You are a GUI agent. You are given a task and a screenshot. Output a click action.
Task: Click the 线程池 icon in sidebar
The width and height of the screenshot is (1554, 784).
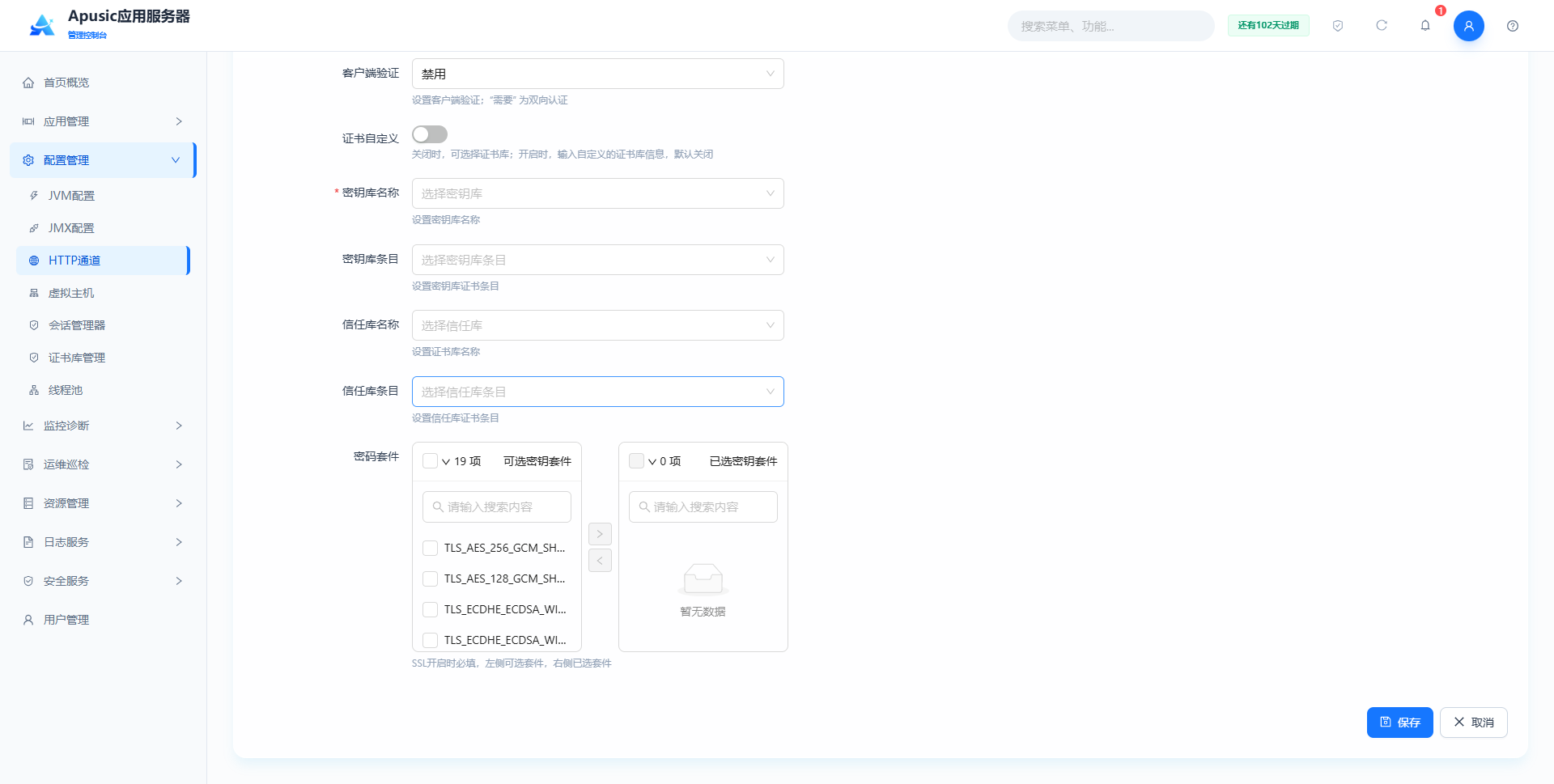coord(34,390)
